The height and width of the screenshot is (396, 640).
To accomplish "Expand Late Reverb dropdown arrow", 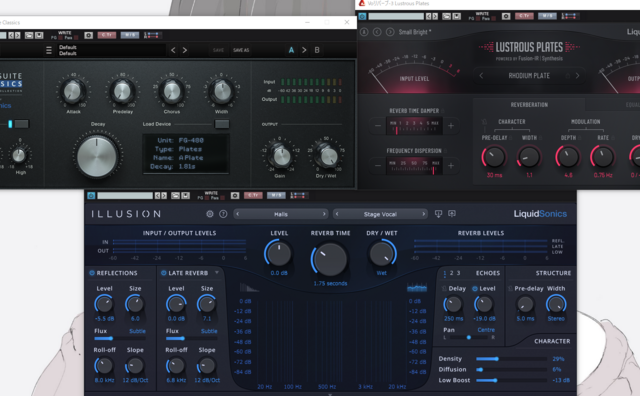I will 217,272.
